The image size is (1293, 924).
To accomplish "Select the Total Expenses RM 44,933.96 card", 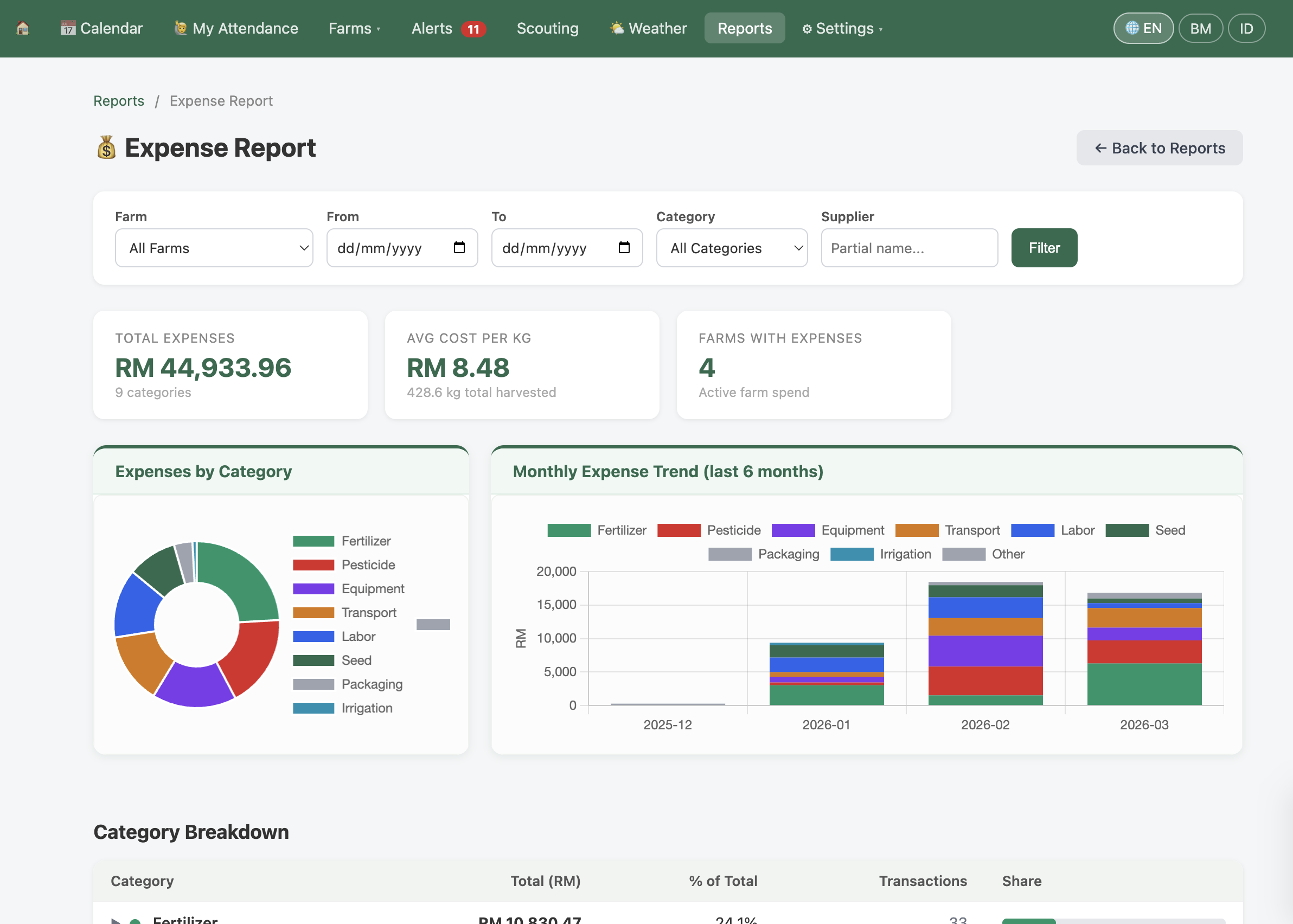I will [x=231, y=365].
